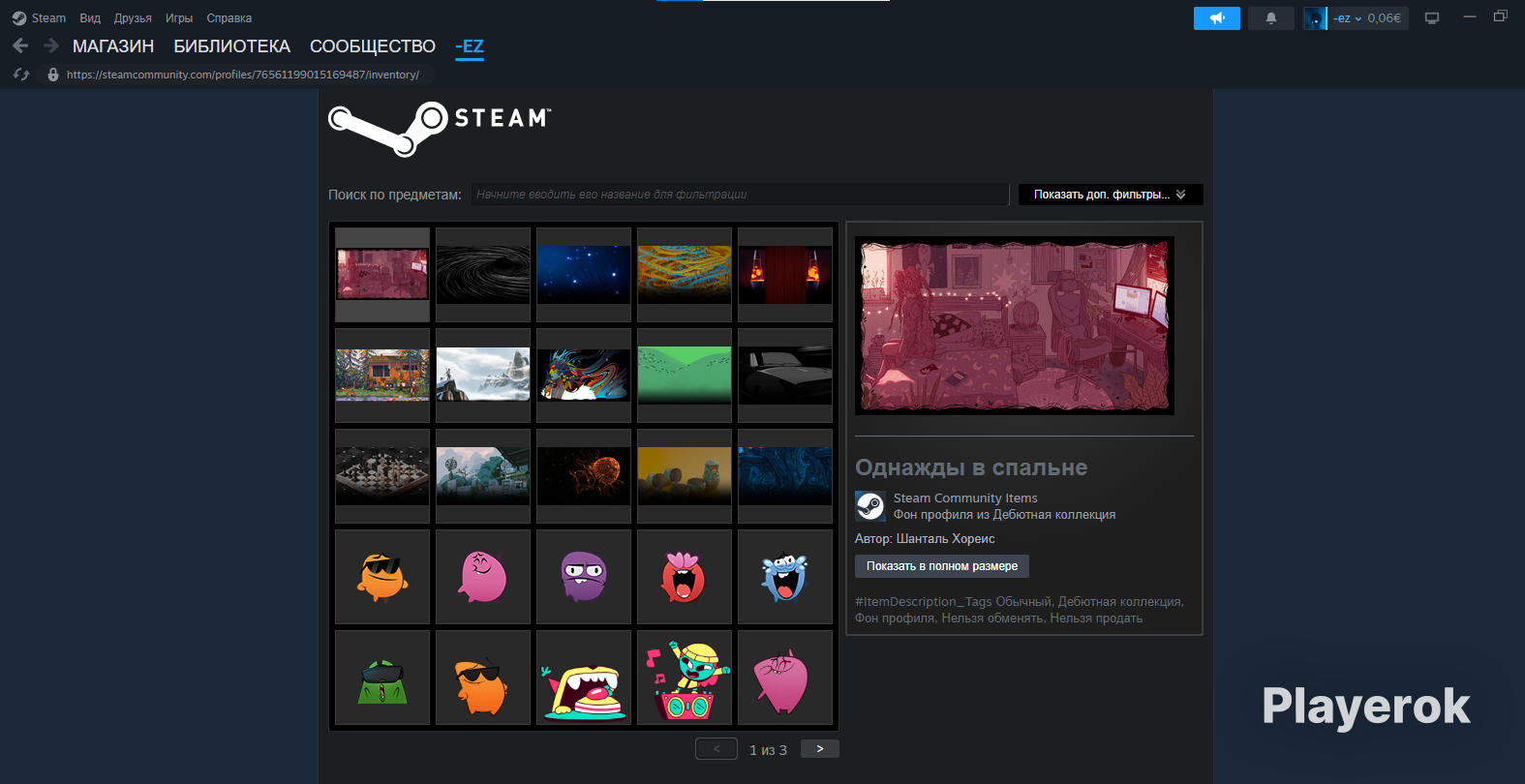Open the Steam menu
The width and height of the screenshot is (1525, 784).
pos(48,18)
